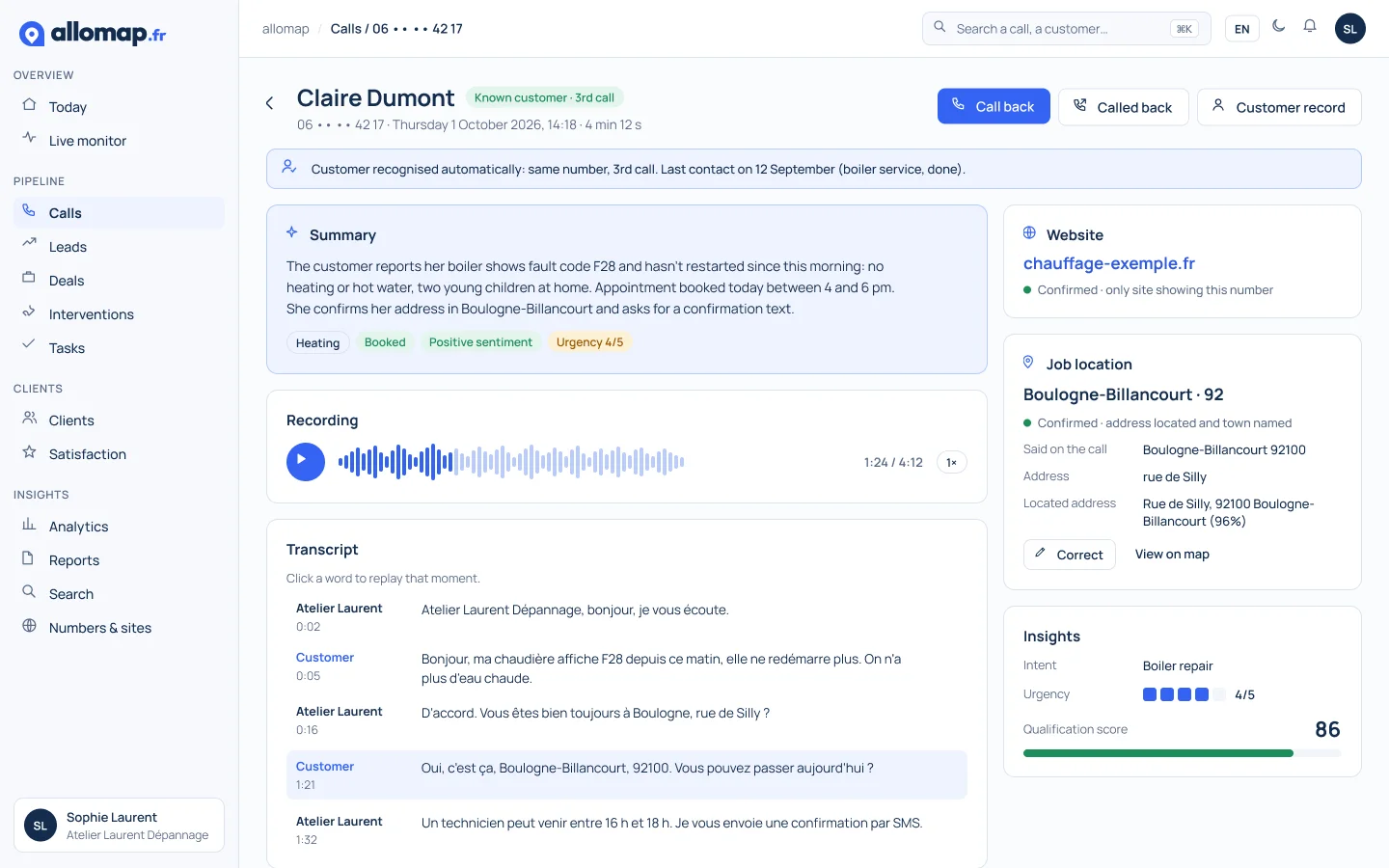This screenshot has width=1389, height=868.
Task: Click the Search magnifier icon in sidebar
Action: point(29,592)
